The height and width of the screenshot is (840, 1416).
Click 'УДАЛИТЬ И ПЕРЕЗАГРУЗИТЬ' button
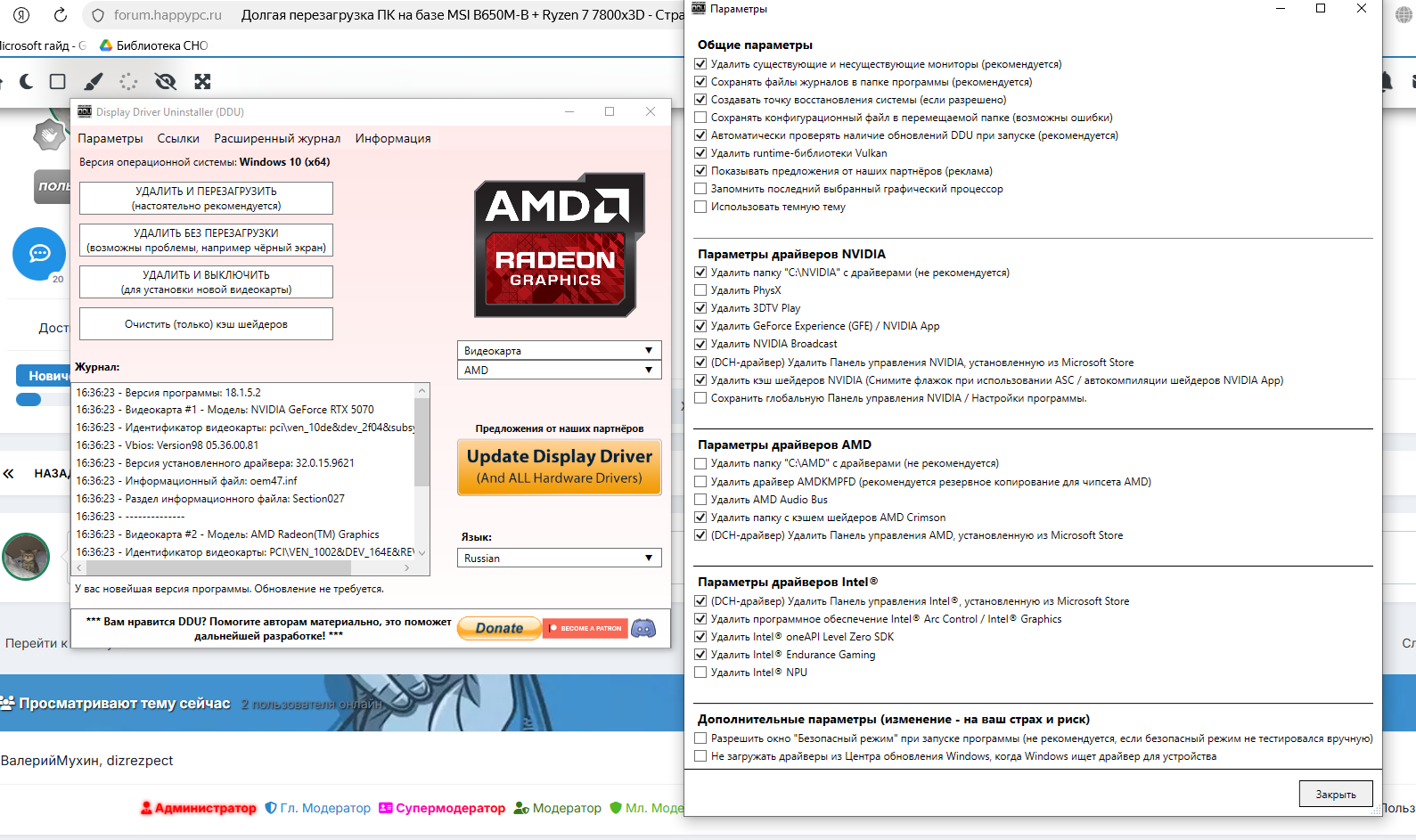pyautogui.click(x=206, y=198)
